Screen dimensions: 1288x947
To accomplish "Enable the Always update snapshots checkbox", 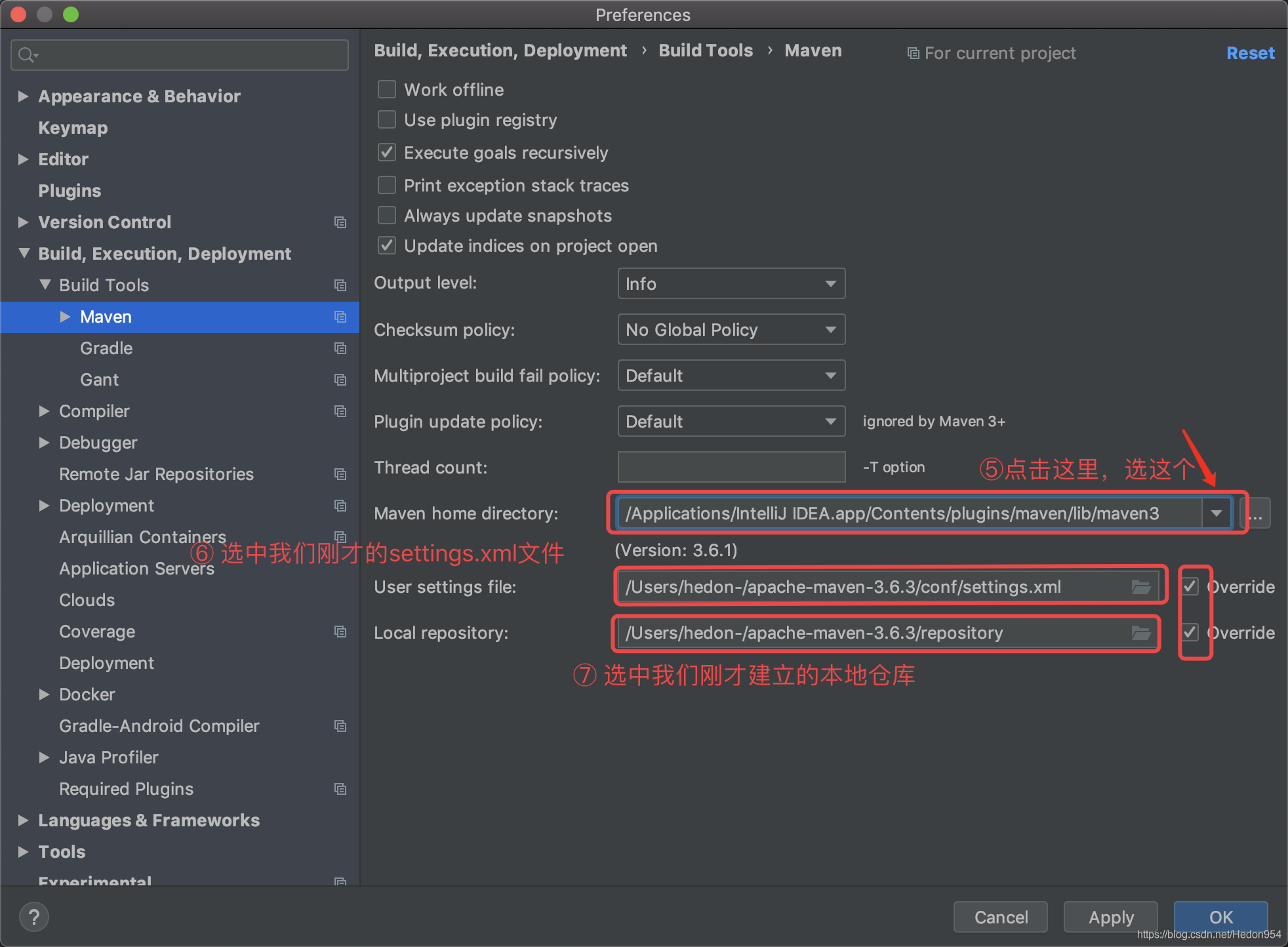I will click(388, 216).
